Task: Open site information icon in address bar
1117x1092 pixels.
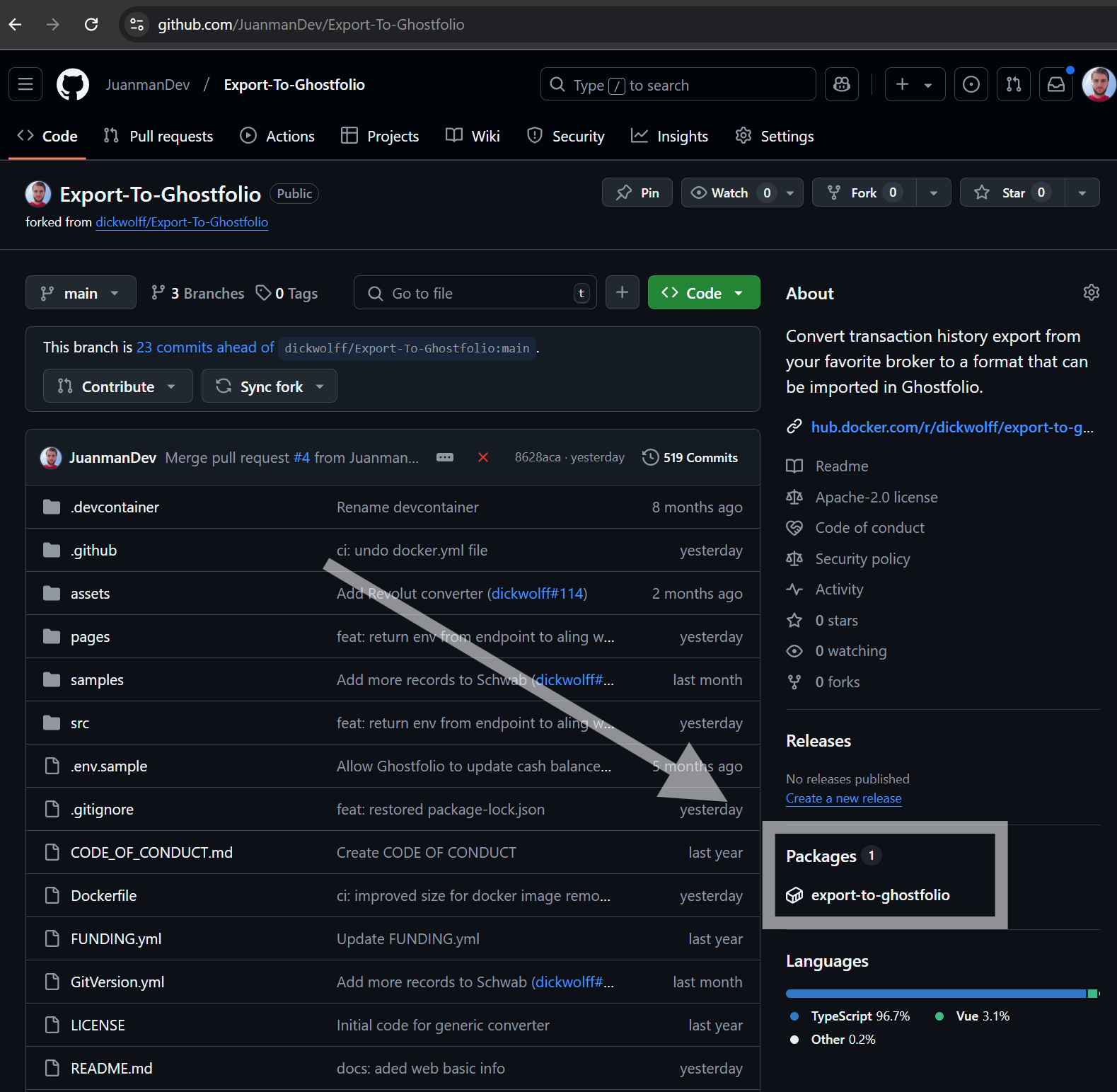Action: pyautogui.click(x=137, y=25)
